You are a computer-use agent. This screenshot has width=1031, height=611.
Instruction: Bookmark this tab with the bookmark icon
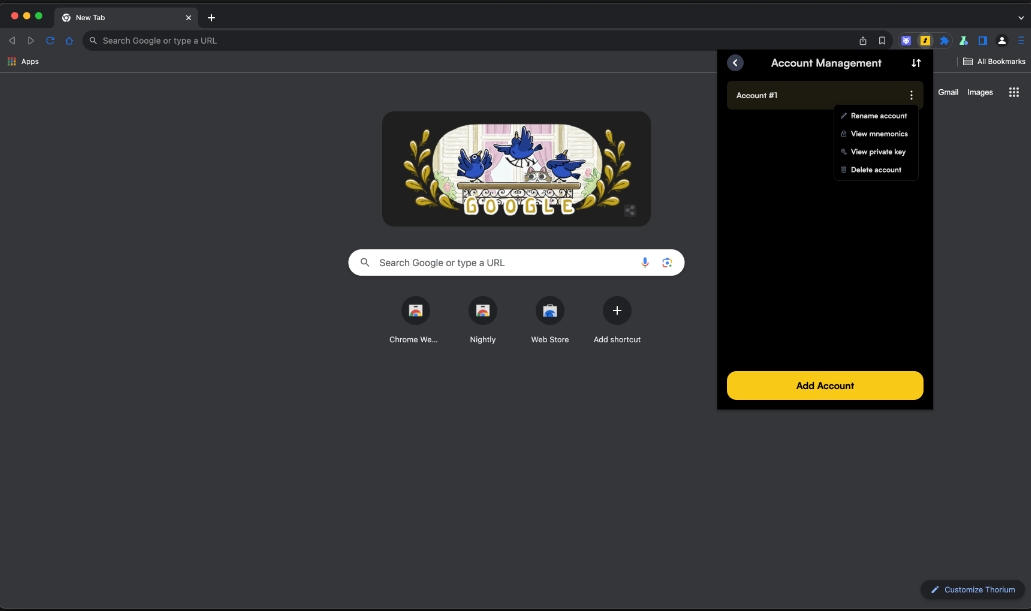coord(882,41)
